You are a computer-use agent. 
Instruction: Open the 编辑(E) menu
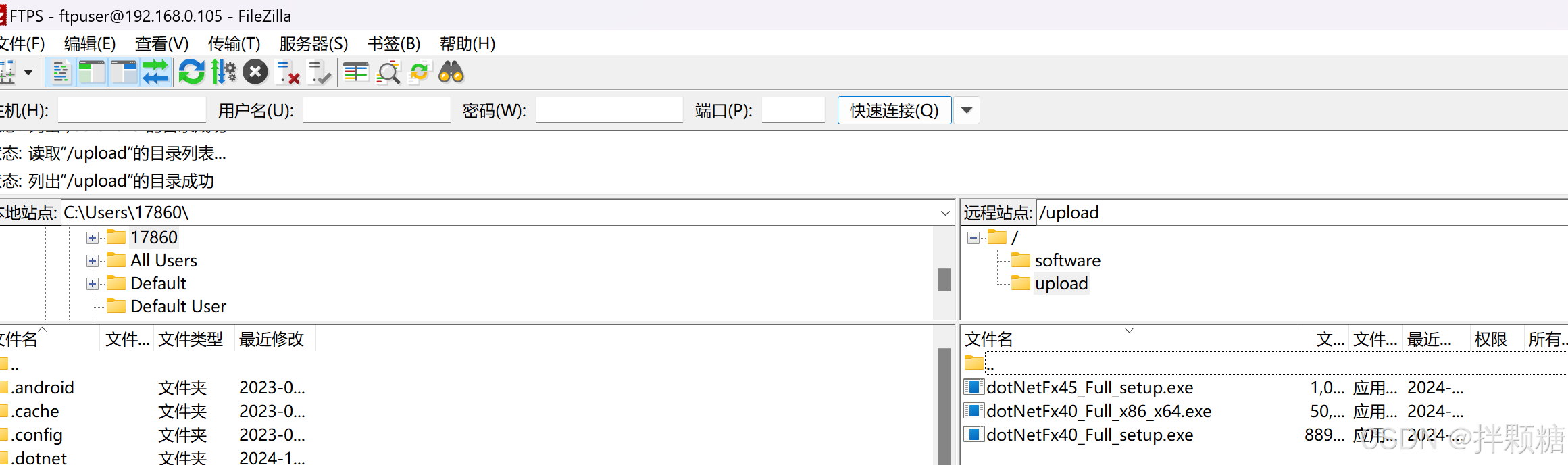90,44
